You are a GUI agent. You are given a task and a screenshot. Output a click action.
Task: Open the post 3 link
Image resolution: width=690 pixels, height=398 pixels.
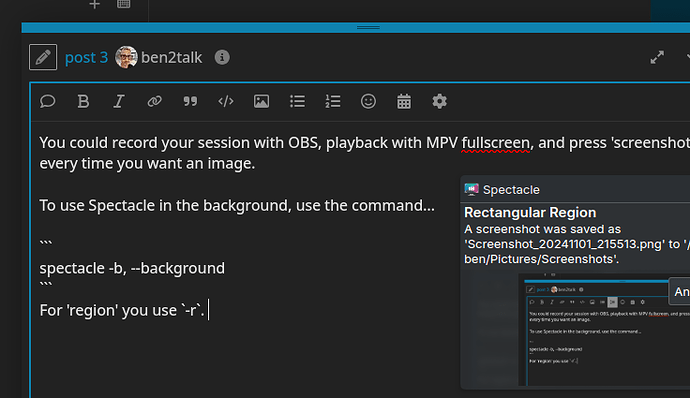[x=86, y=57]
